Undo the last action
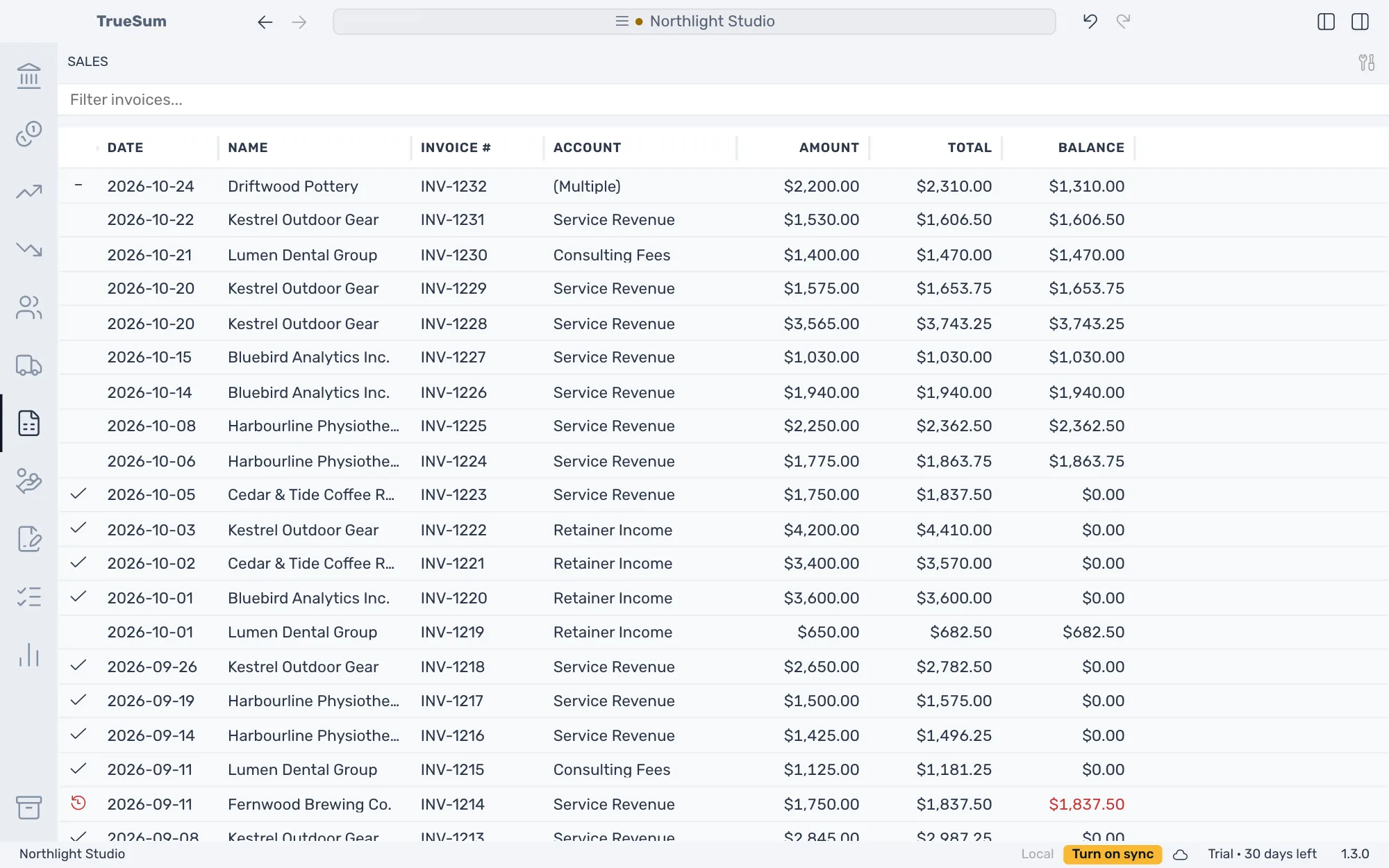1389x868 pixels. (x=1090, y=22)
